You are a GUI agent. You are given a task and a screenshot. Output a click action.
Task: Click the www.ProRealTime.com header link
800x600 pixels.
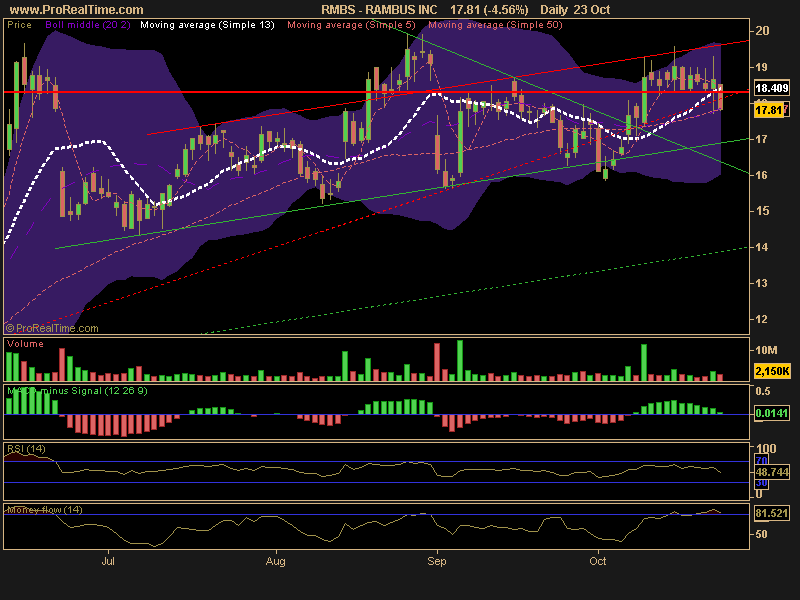(x=77, y=10)
